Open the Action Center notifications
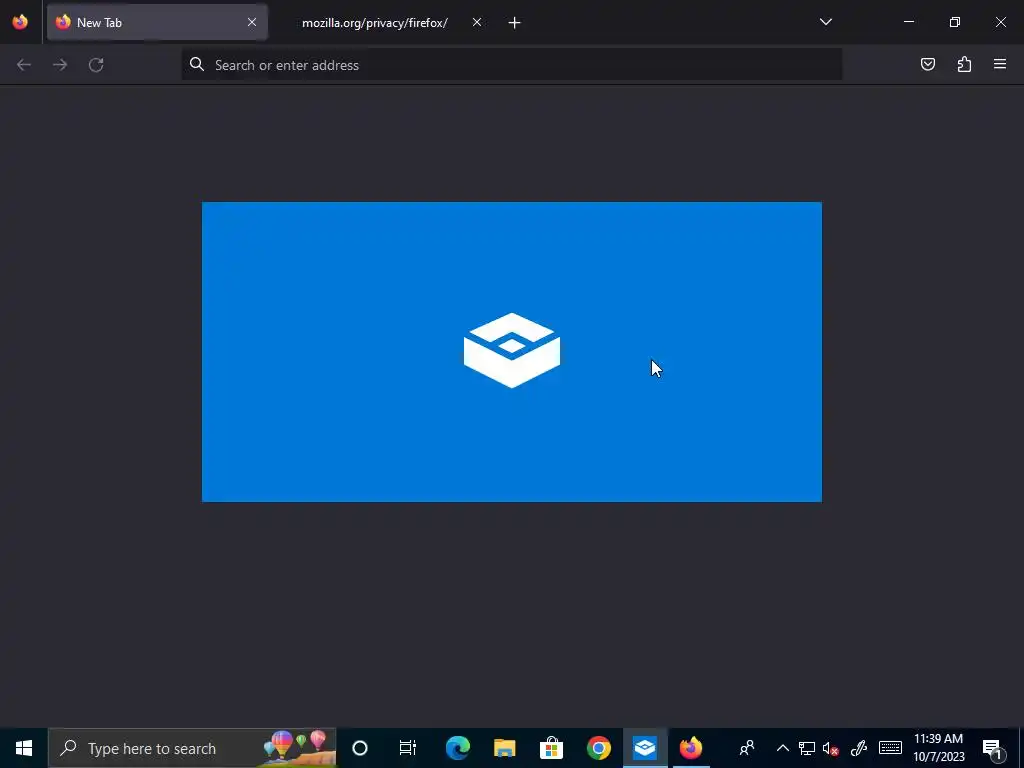Image resolution: width=1024 pixels, height=768 pixels. [992, 748]
